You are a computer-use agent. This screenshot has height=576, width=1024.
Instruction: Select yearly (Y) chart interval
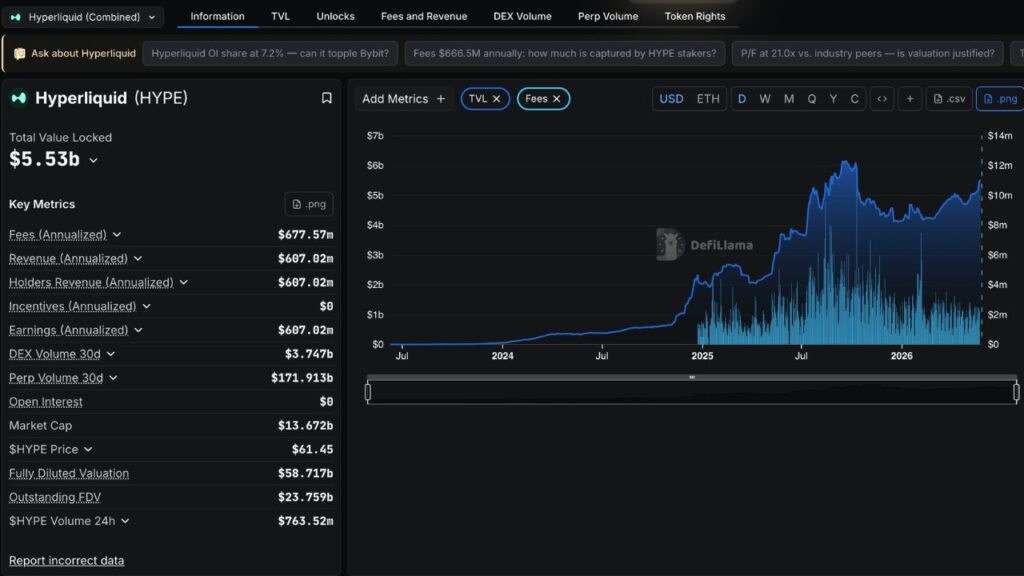pos(833,99)
